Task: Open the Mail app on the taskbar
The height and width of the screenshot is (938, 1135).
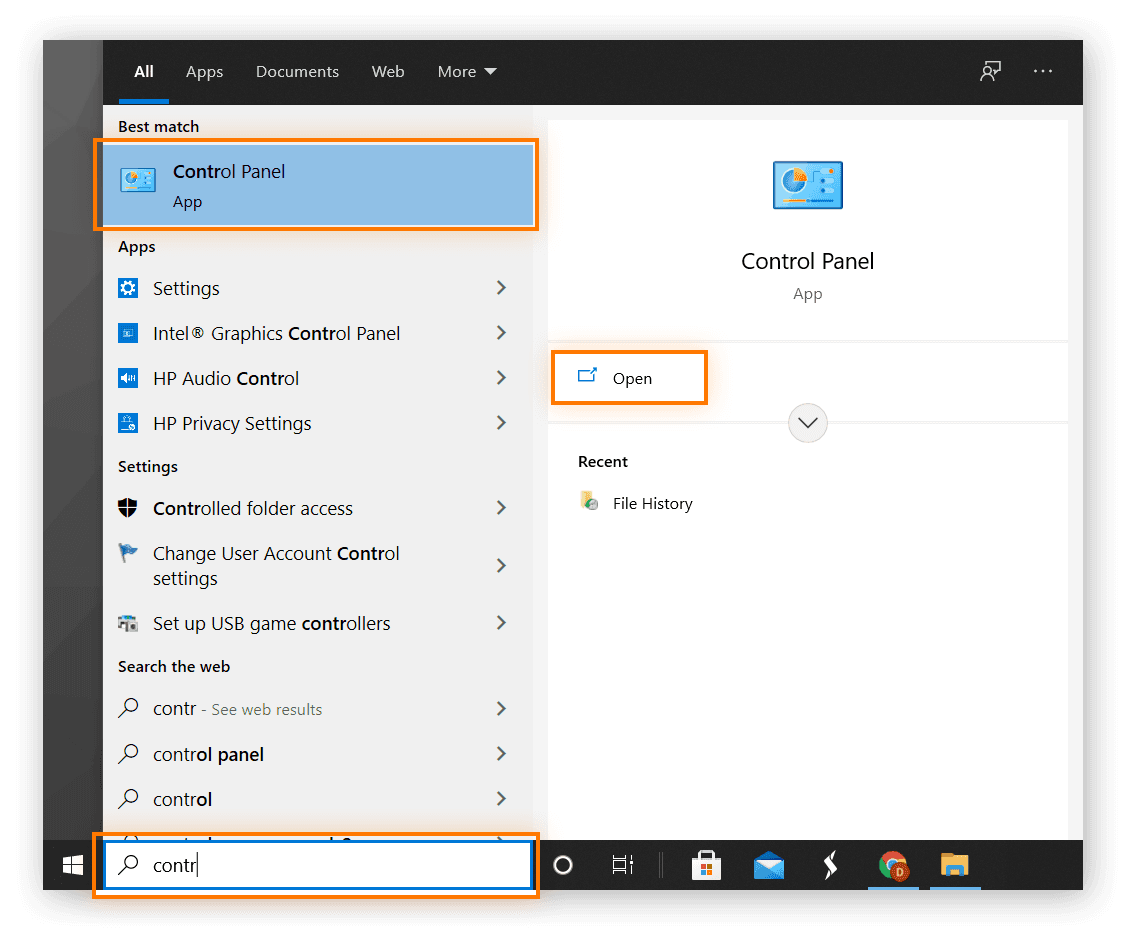Action: coord(769,865)
